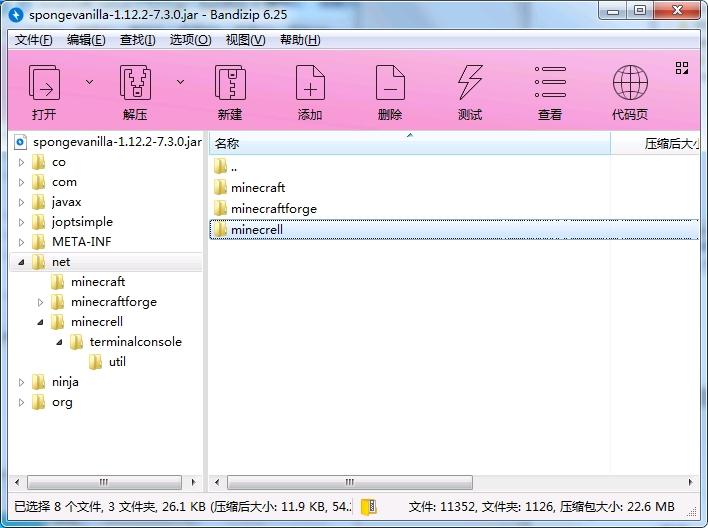The image size is (708, 528).
Task: Click the minecraftforge folder icon in file list
Action: 220,208
